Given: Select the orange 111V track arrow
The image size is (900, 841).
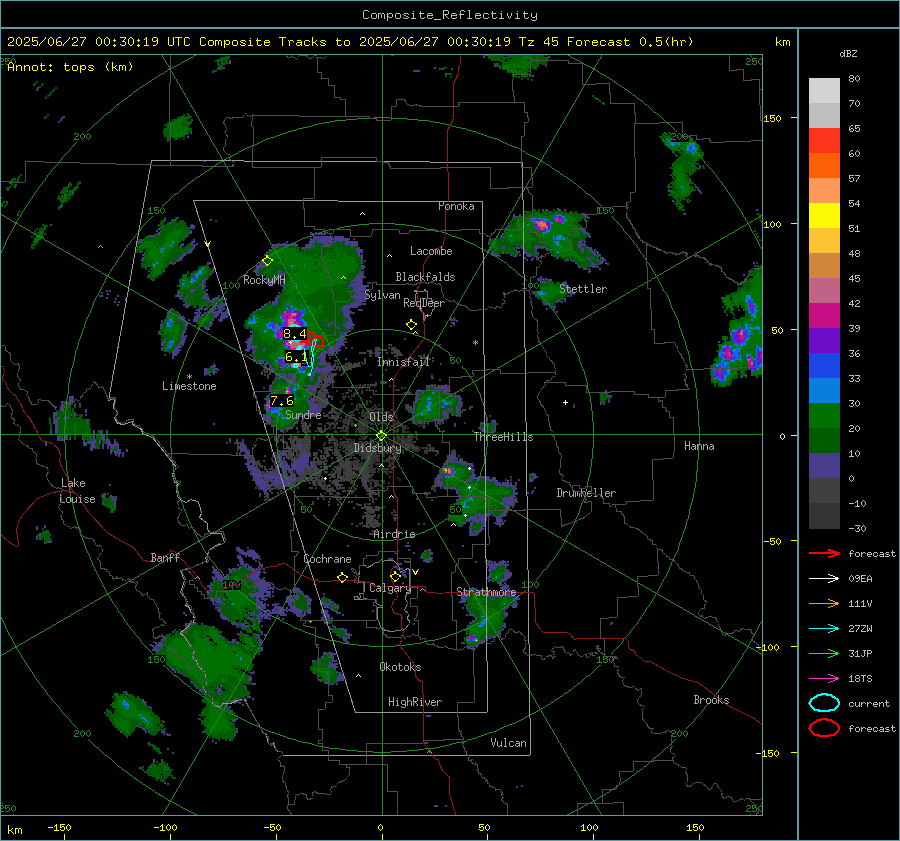Looking at the screenshot, I should 824,603.
